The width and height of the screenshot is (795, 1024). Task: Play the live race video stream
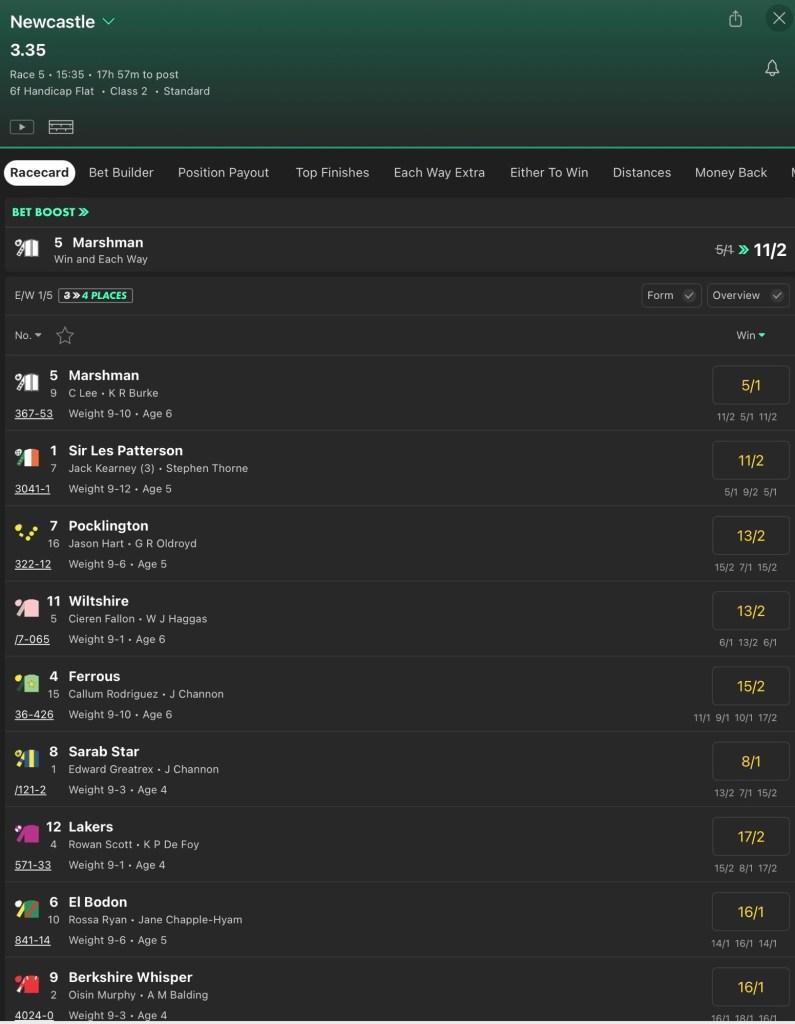pyautogui.click(x=22, y=127)
